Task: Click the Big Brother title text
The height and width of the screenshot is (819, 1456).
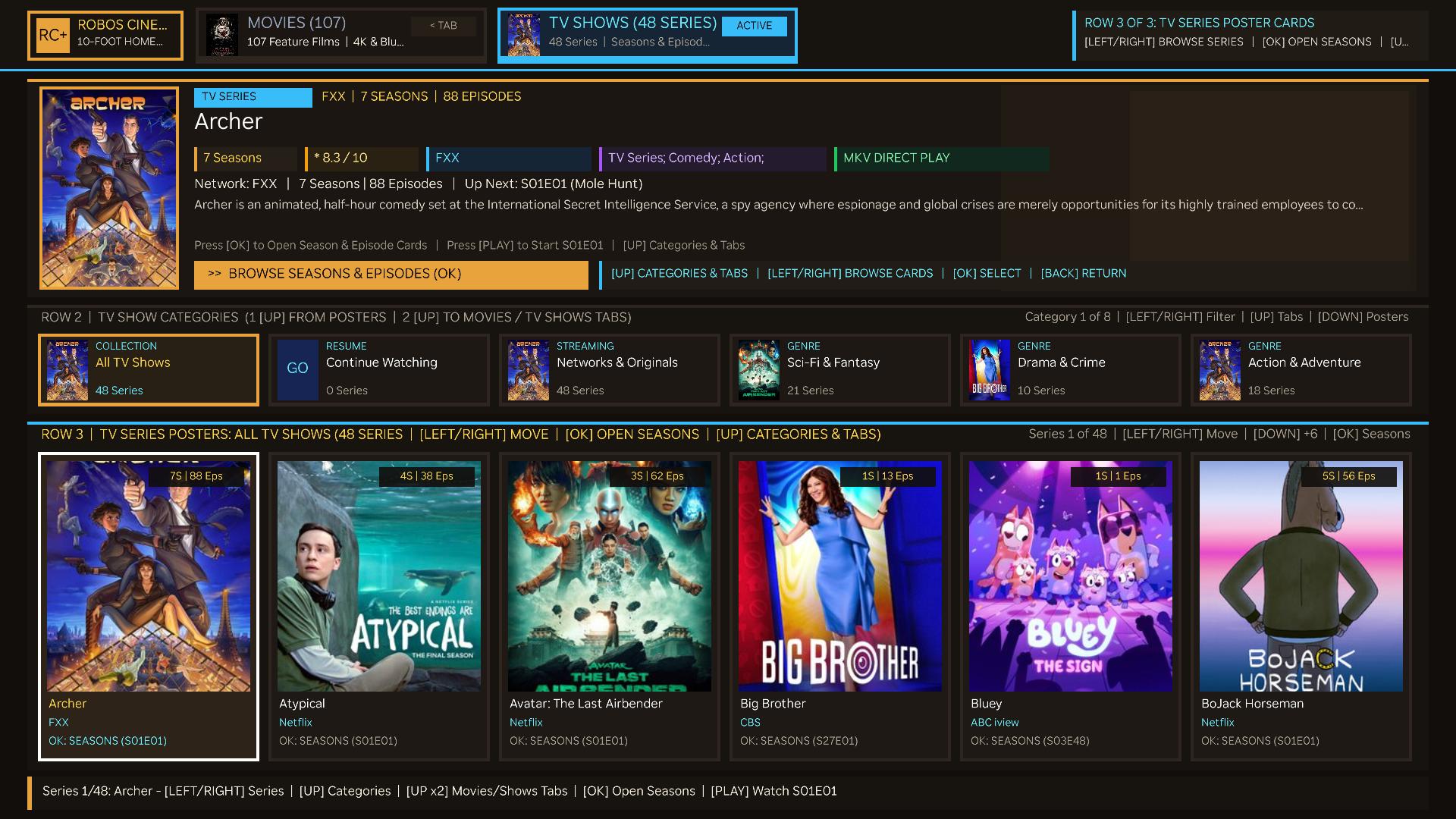Action: click(x=773, y=704)
